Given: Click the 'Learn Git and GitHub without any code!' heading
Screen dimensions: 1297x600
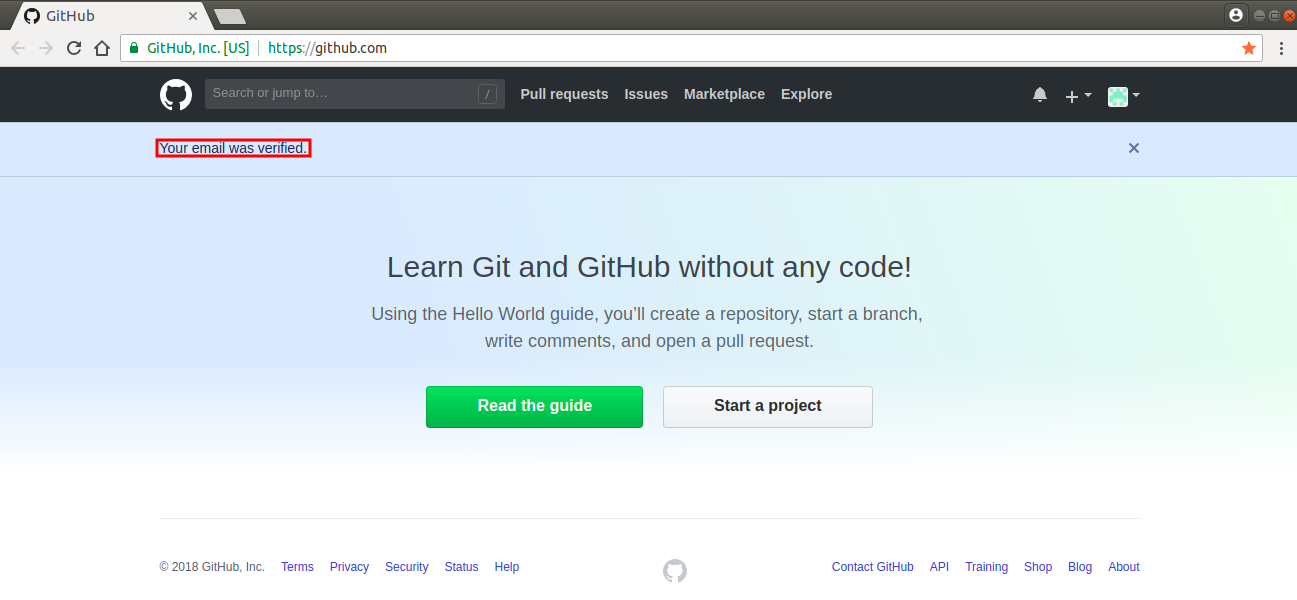Looking at the screenshot, I should (649, 267).
